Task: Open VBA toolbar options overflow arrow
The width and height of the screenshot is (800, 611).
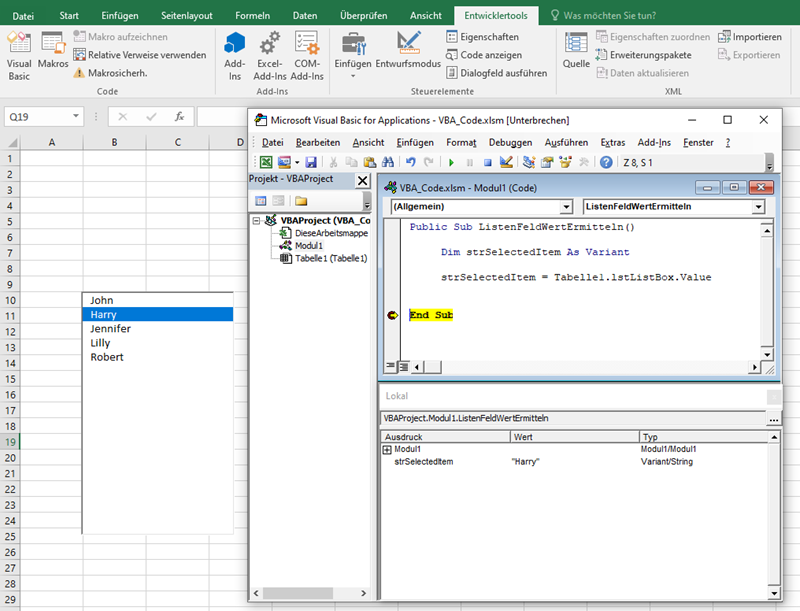Action: click(770, 163)
